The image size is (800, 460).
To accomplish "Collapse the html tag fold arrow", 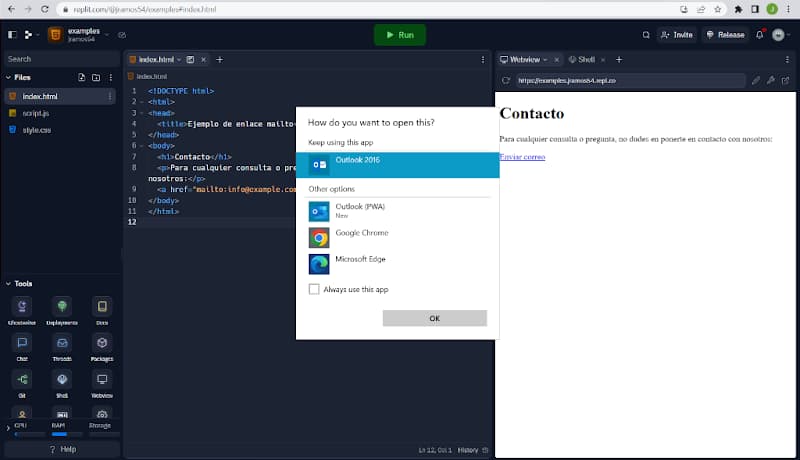I will pos(142,102).
